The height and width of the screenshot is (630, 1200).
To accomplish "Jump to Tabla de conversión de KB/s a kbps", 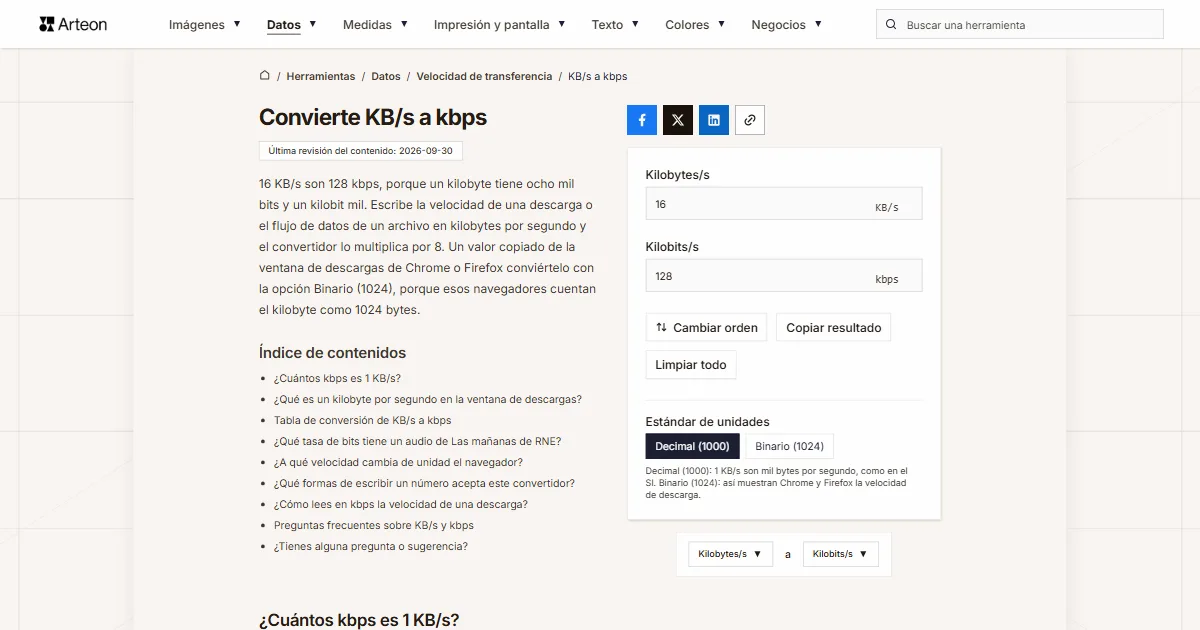I will click(362, 420).
